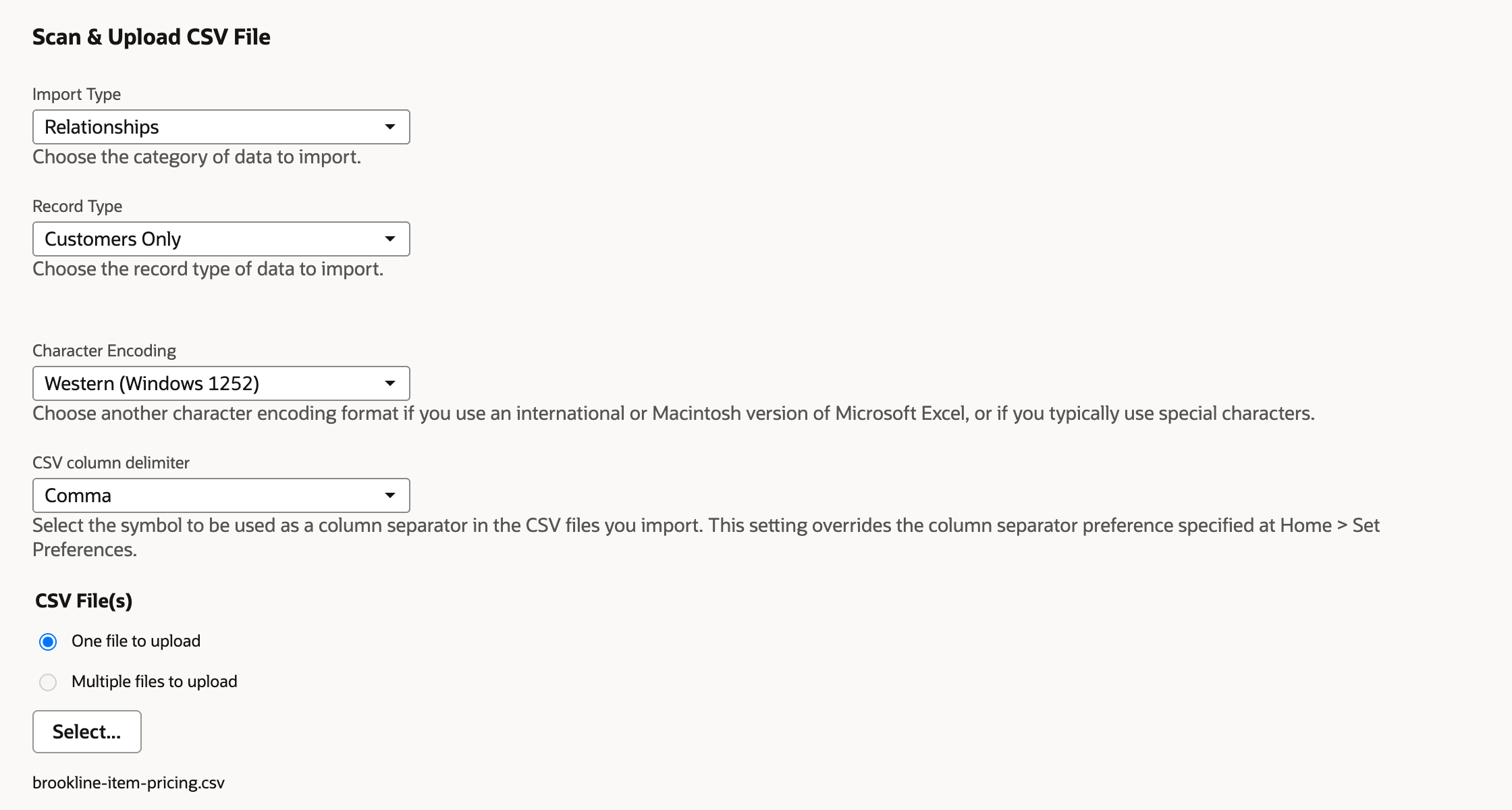Click the Import Type field label

pyautogui.click(x=76, y=94)
